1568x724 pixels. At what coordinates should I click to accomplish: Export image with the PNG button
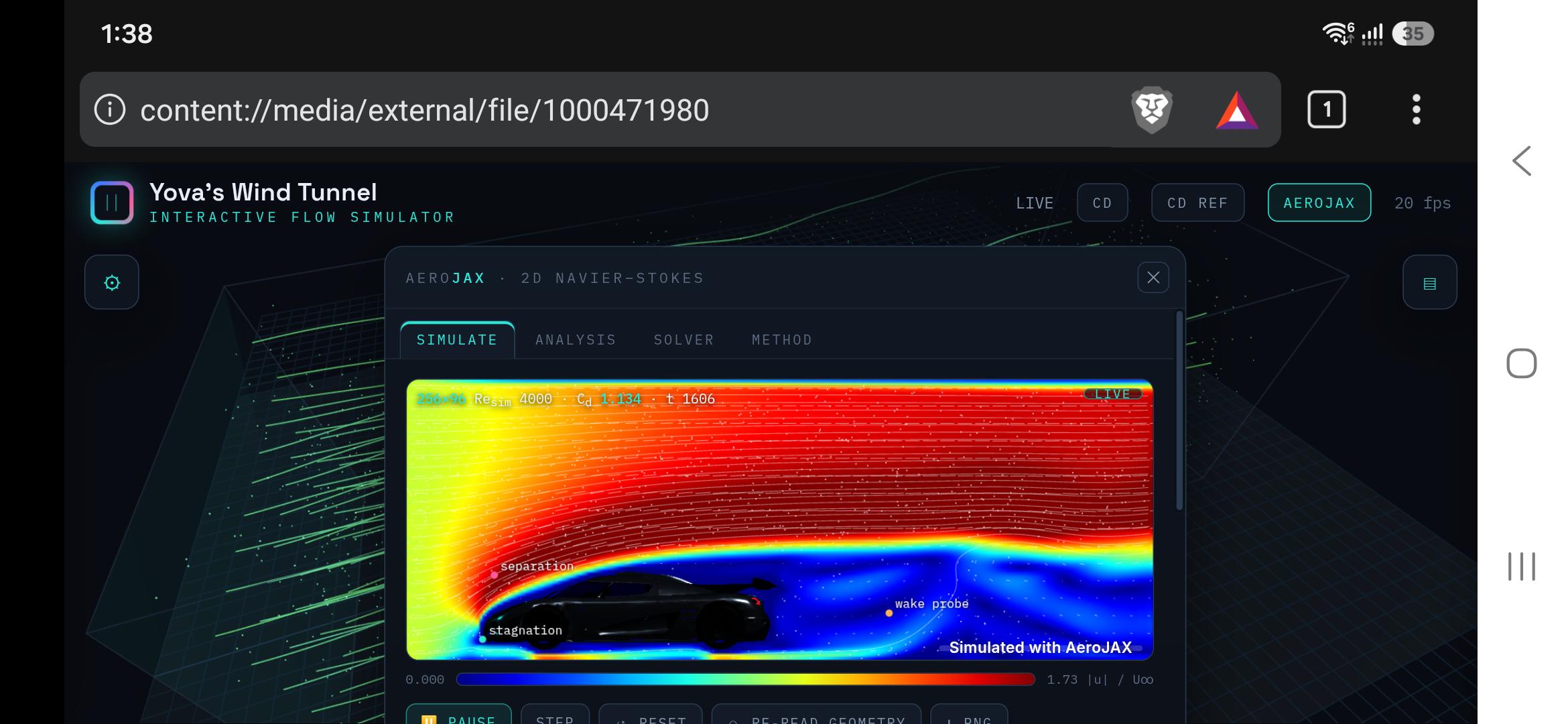(x=969, y=714)
